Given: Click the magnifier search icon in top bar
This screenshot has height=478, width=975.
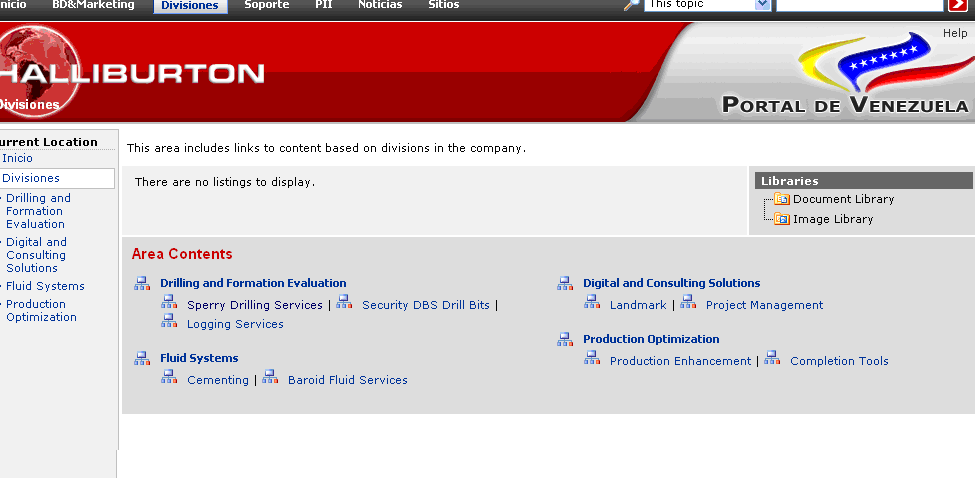Looking at the screenshot, I should click(632, 5).
